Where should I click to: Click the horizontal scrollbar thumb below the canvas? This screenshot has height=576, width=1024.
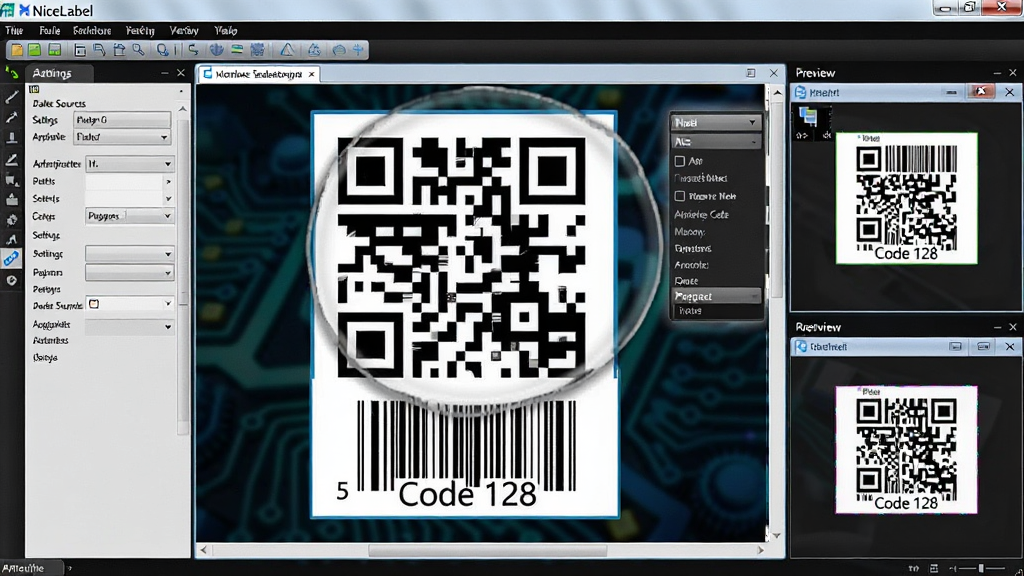488,551
